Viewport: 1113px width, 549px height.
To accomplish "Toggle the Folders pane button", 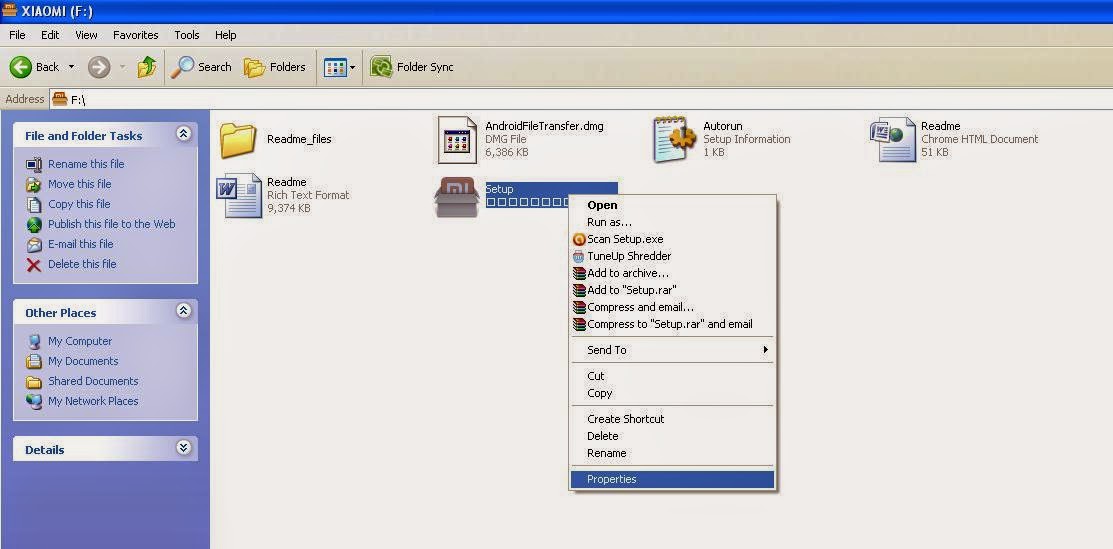I will pyautogui.click(x=275, y=67).
